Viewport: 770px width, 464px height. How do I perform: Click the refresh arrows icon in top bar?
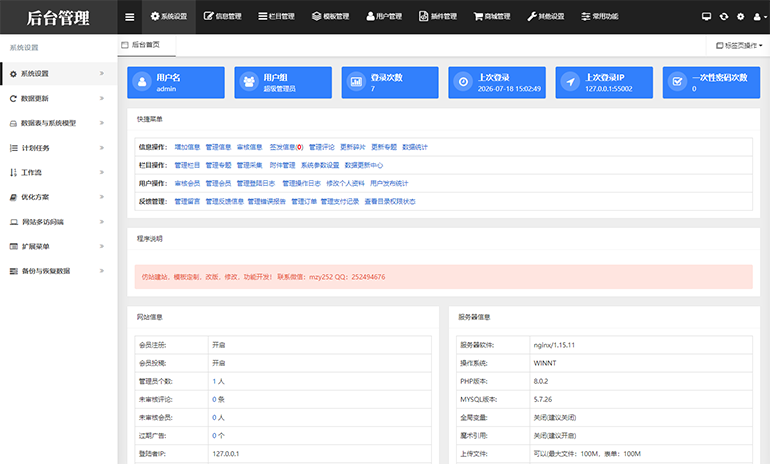click(724, 17)
